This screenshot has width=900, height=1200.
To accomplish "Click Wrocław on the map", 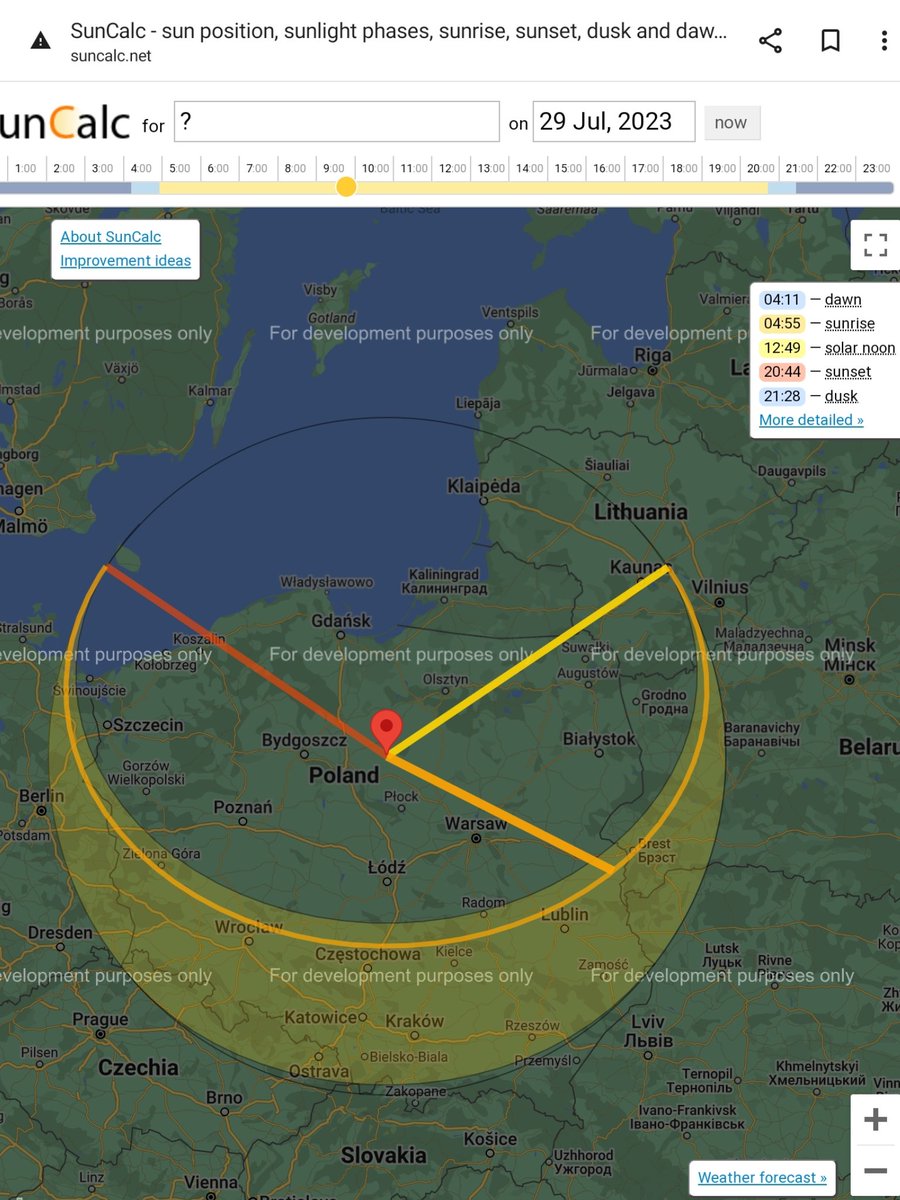I will [249, 927].
